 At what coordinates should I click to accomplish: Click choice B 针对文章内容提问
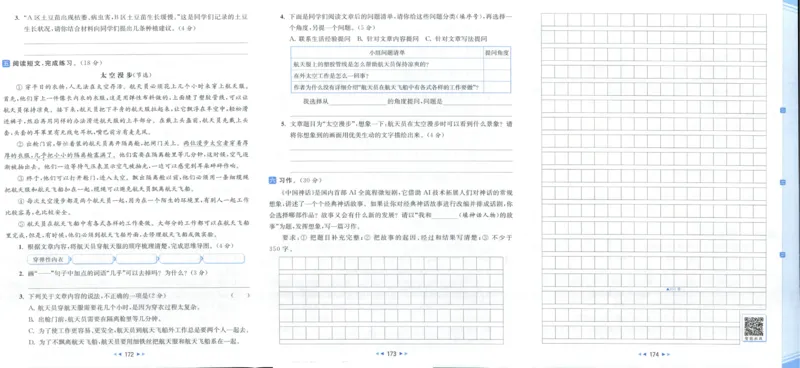click(x=388, y=39)
